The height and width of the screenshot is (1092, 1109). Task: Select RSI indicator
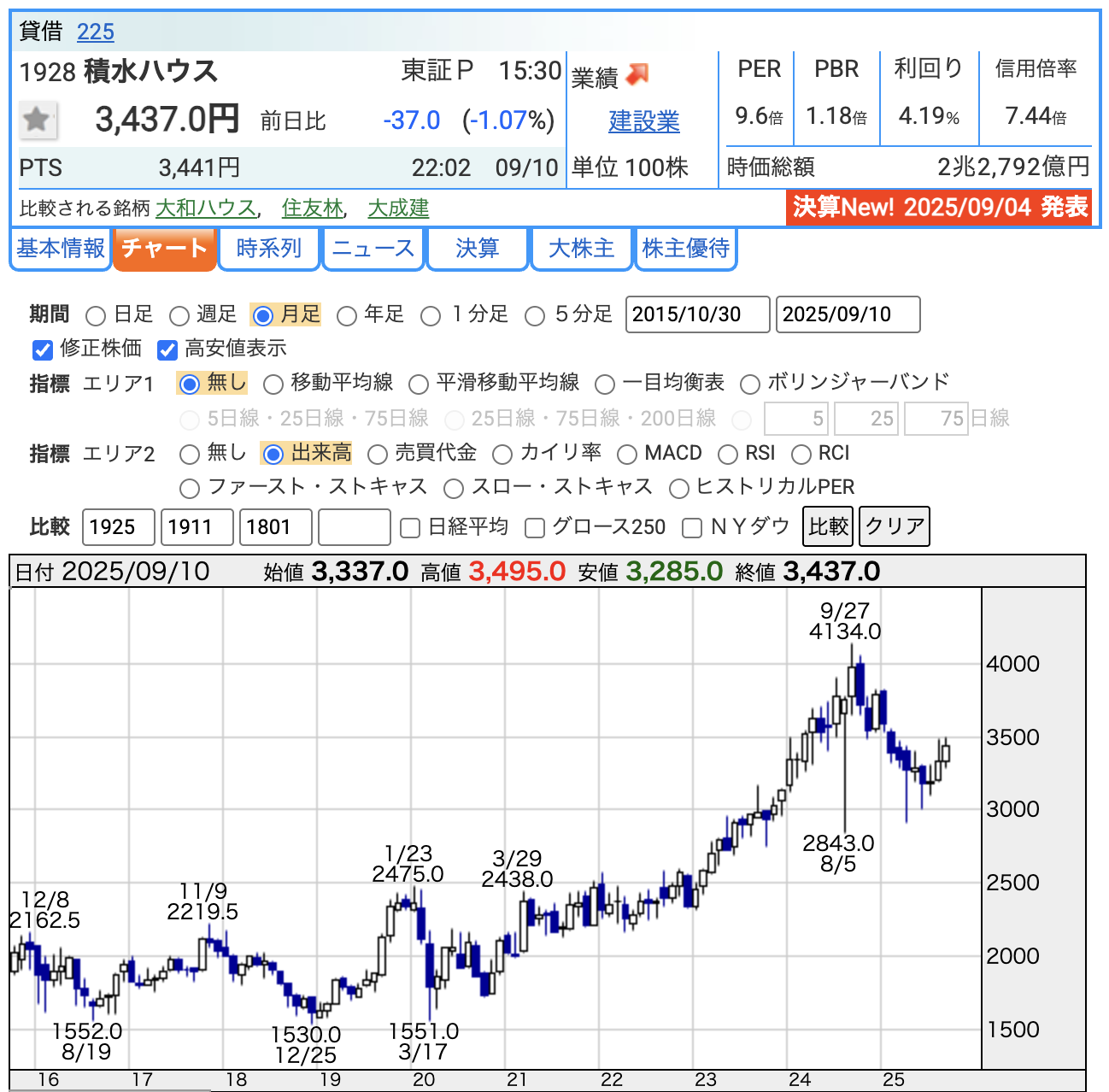pyautogui.click(x=728, y=455)
